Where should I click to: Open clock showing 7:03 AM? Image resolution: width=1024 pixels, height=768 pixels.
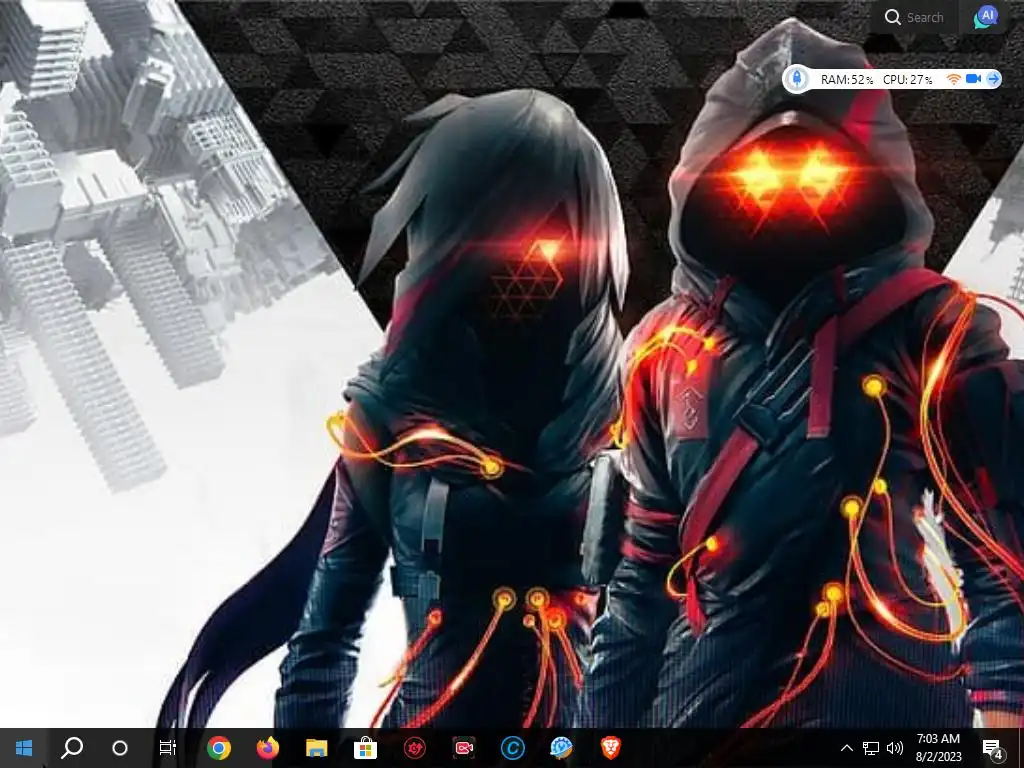pyautogui.click(x=938, y=748)
